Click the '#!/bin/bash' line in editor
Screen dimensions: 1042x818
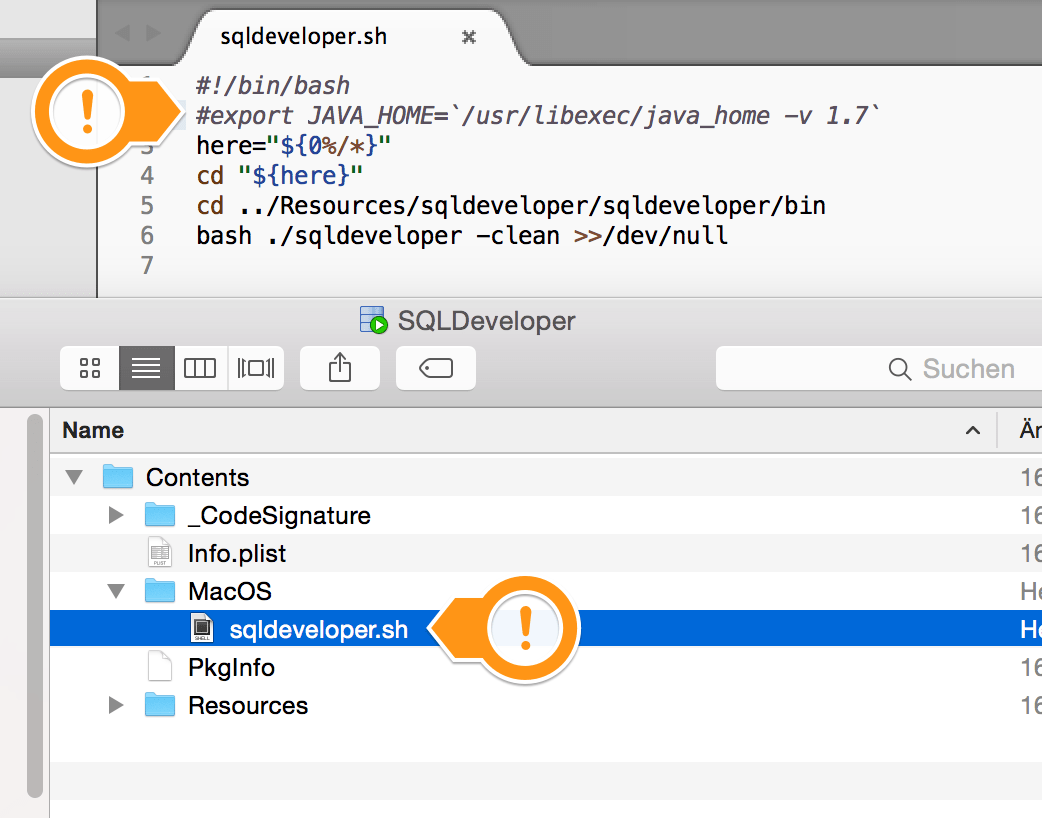coord(273,86)
